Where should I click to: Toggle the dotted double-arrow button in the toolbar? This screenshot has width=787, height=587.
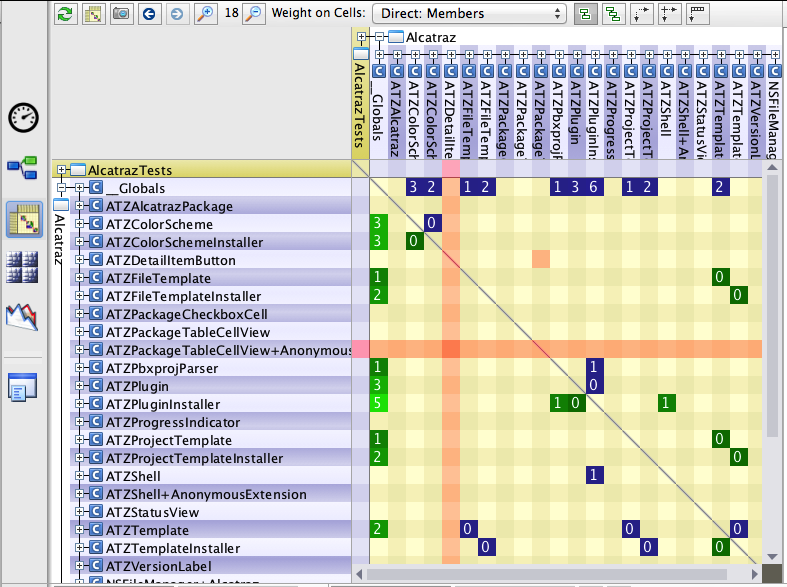670,14
